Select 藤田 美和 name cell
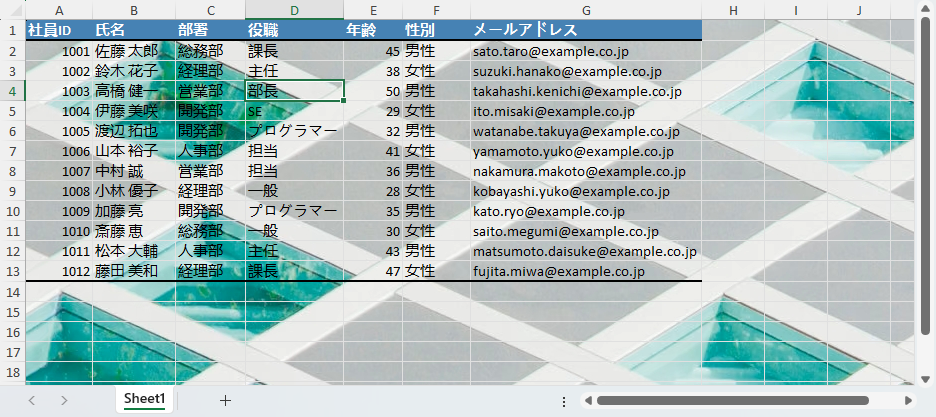This screenshot has width=936, height=417. click(134, 271)
